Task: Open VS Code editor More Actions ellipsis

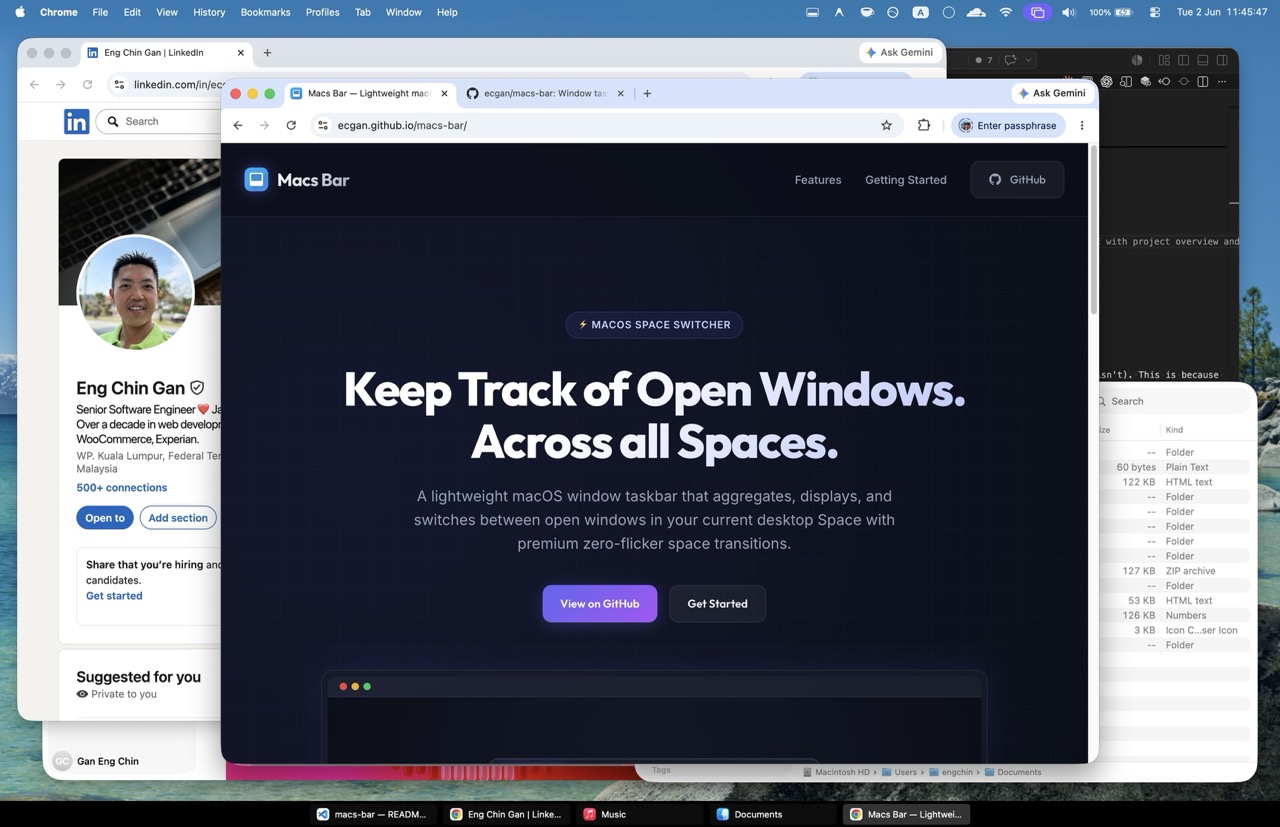Action: pos(1222,81)
